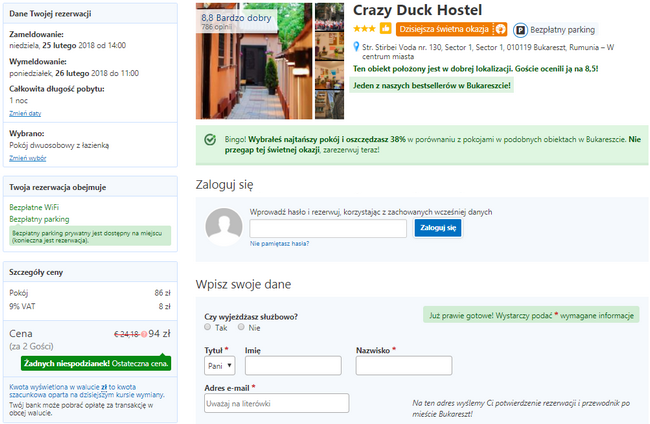Click the Zmień wybór link

[28, 158]
